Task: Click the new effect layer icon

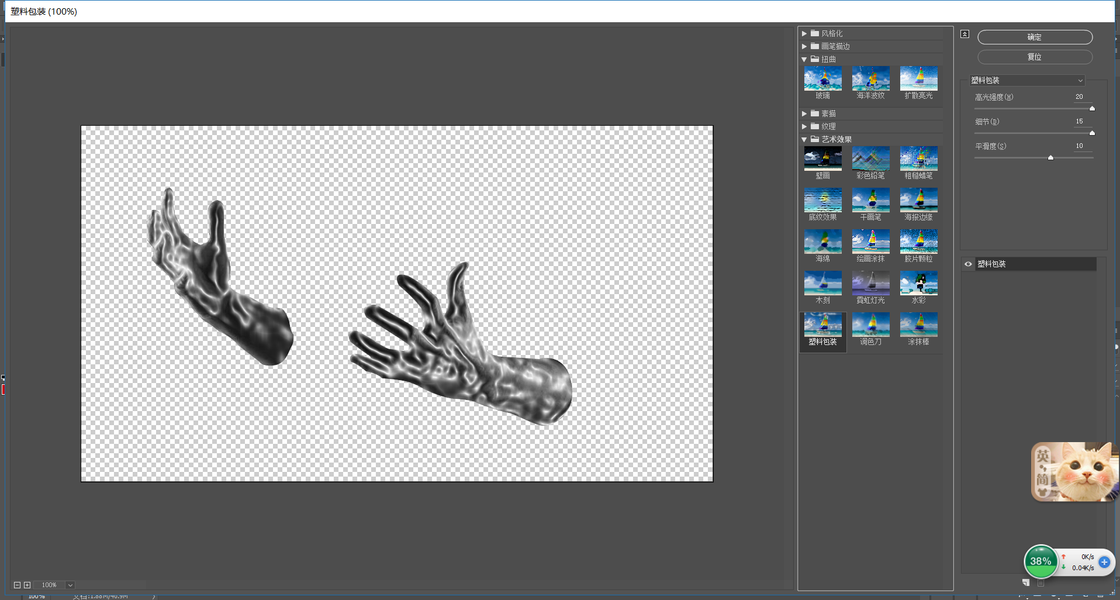Action: coord(1026,583)
